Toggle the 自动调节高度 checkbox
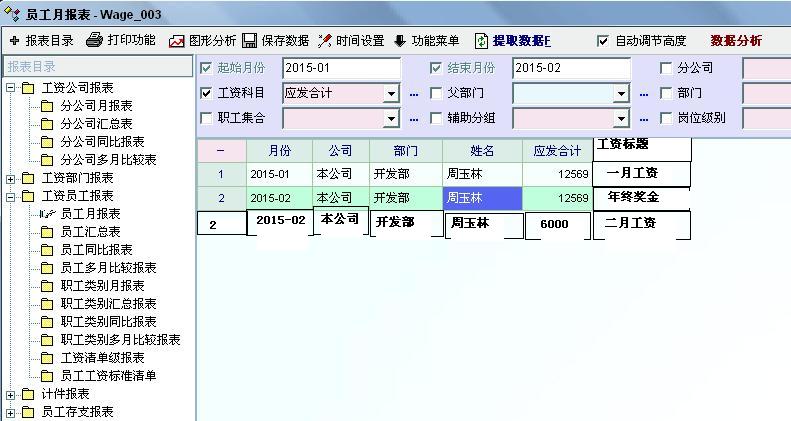This screenshot has width=791, height=421. coord(602,41)
